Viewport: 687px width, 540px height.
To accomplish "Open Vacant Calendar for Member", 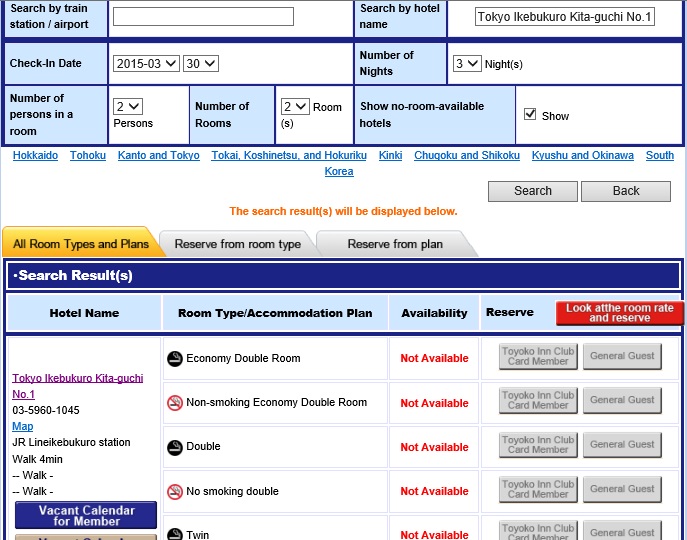I will 86,515.
